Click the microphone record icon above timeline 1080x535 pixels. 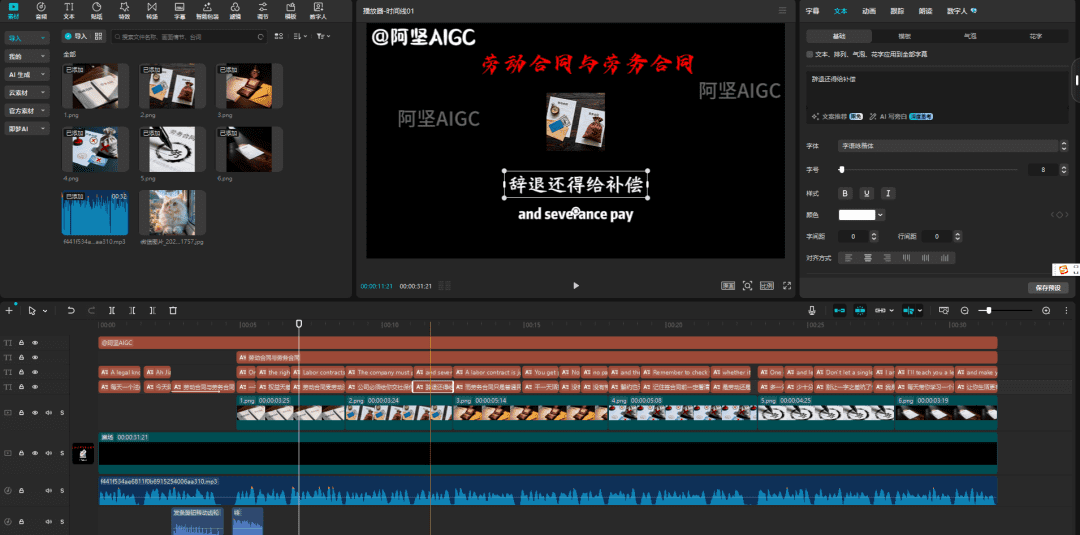(812, 311)
